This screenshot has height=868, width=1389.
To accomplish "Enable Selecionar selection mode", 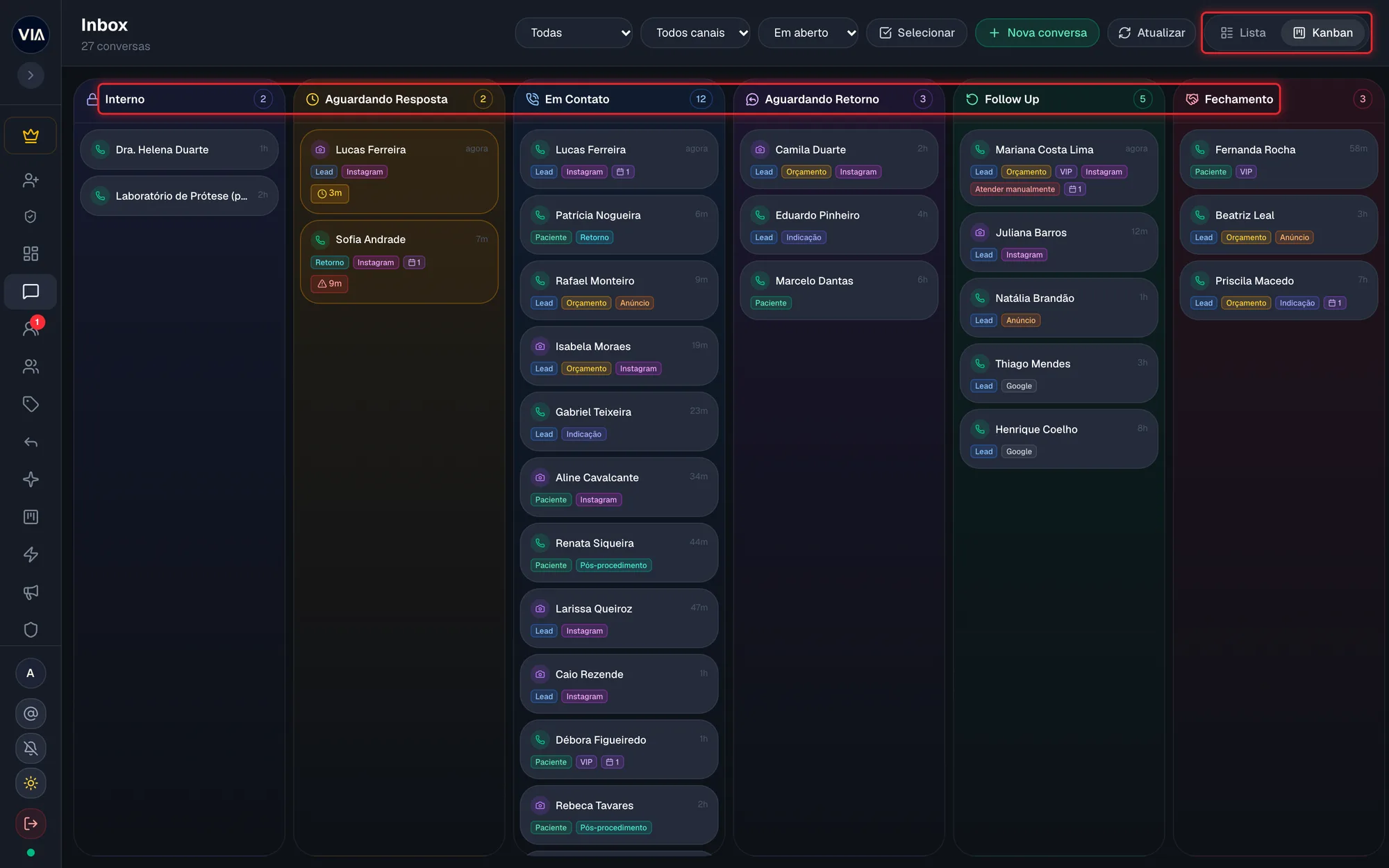I will 917,33.
